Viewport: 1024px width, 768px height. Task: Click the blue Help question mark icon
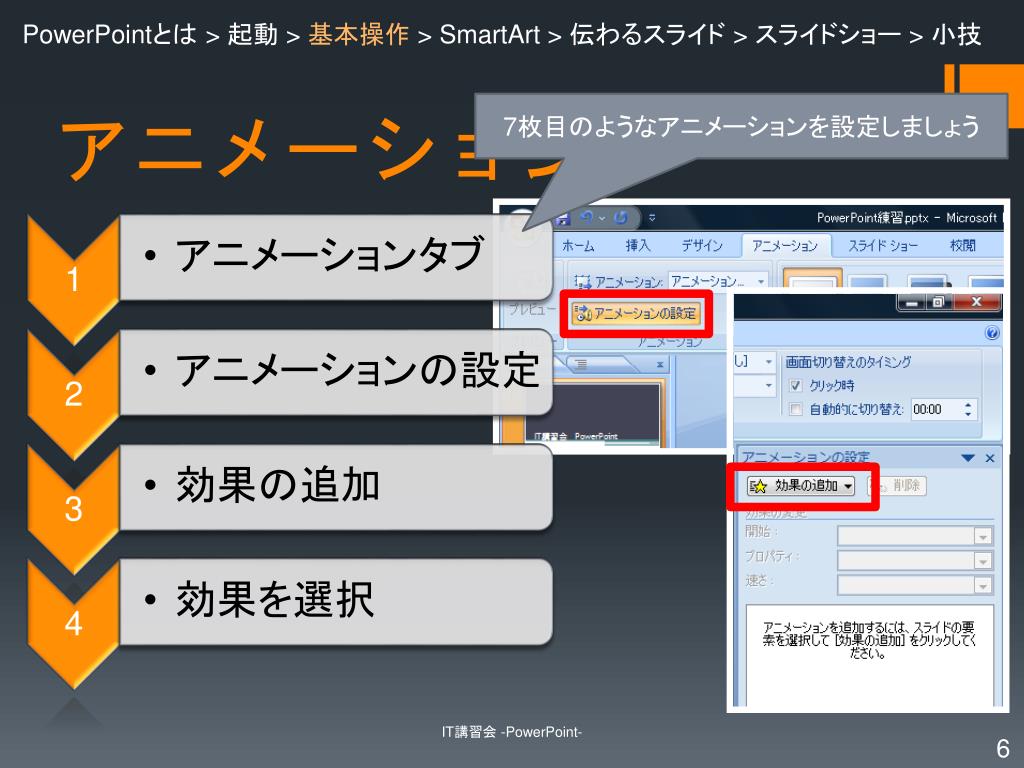991,334
